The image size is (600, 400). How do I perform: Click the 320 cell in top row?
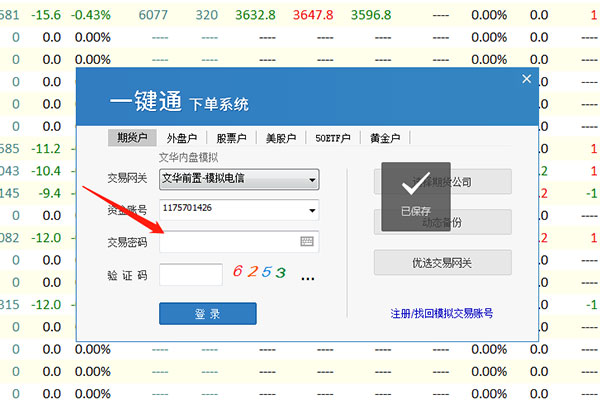pos(207,15)
